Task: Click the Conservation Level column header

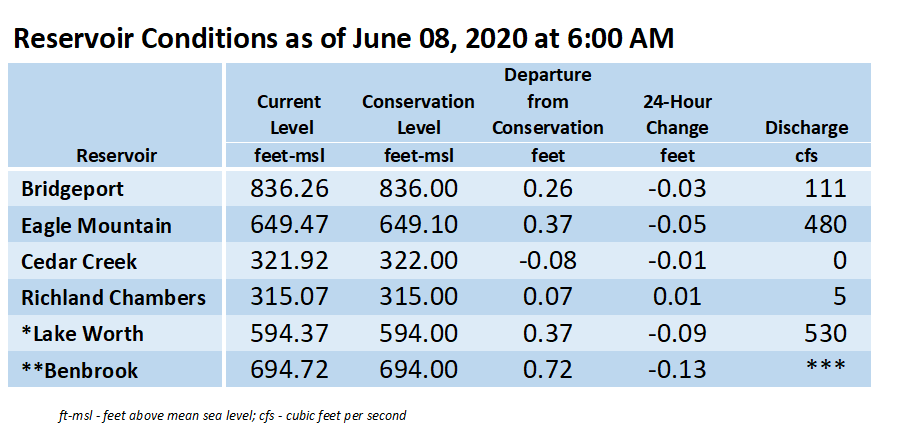Action: coord(418,114)
